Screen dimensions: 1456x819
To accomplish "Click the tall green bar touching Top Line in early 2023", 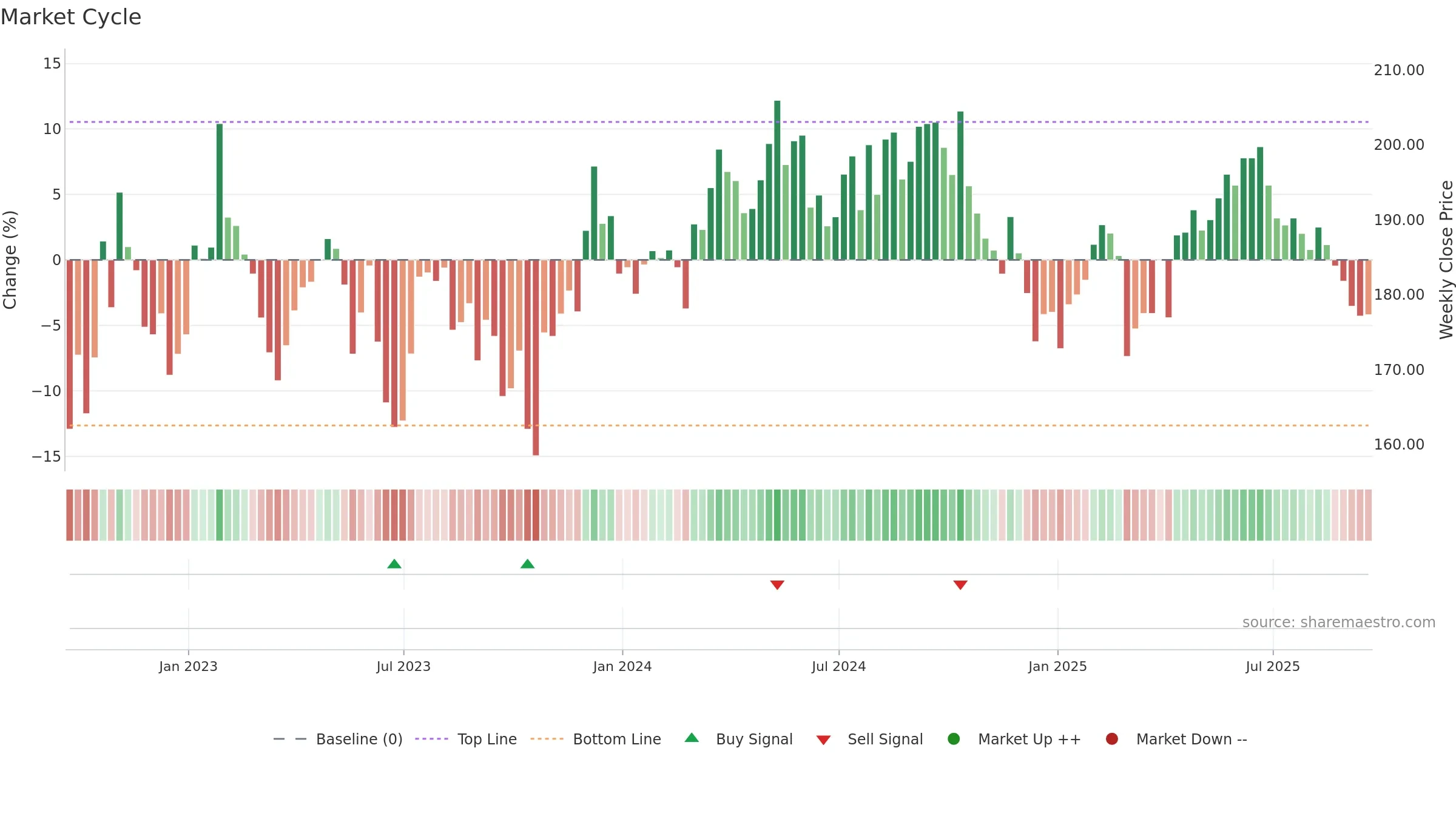I will tap(220, 192).
